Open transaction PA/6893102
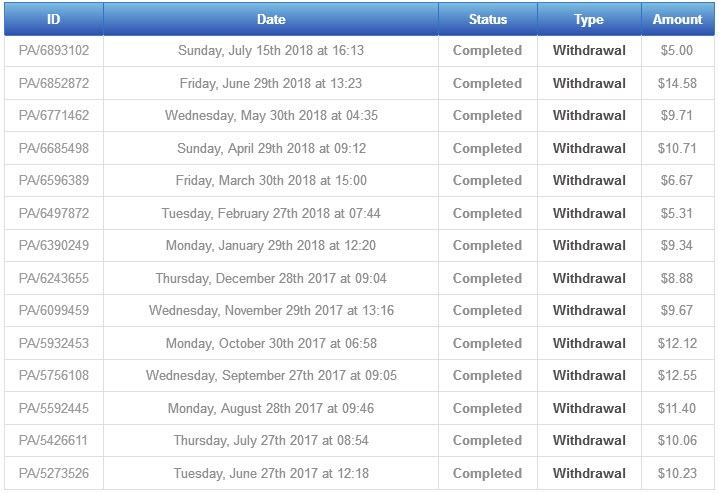The width and height of the screenshot is (719, 493). coord(54,51)
